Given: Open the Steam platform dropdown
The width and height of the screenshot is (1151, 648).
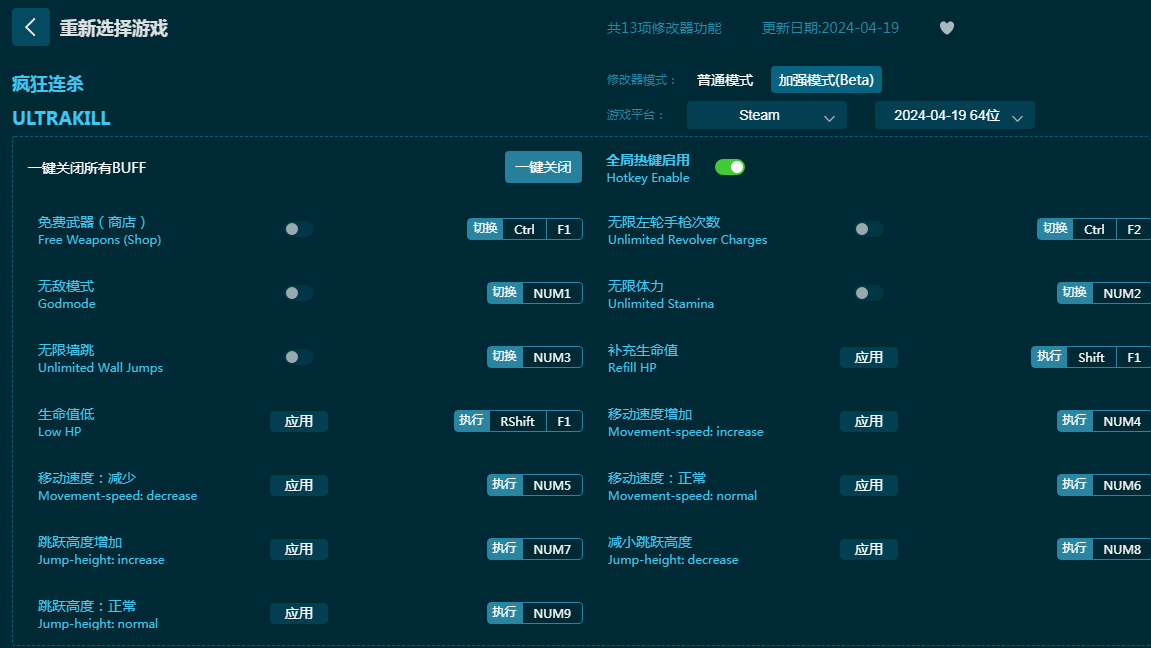Looking at the screenshot, I should pos(766,115).
